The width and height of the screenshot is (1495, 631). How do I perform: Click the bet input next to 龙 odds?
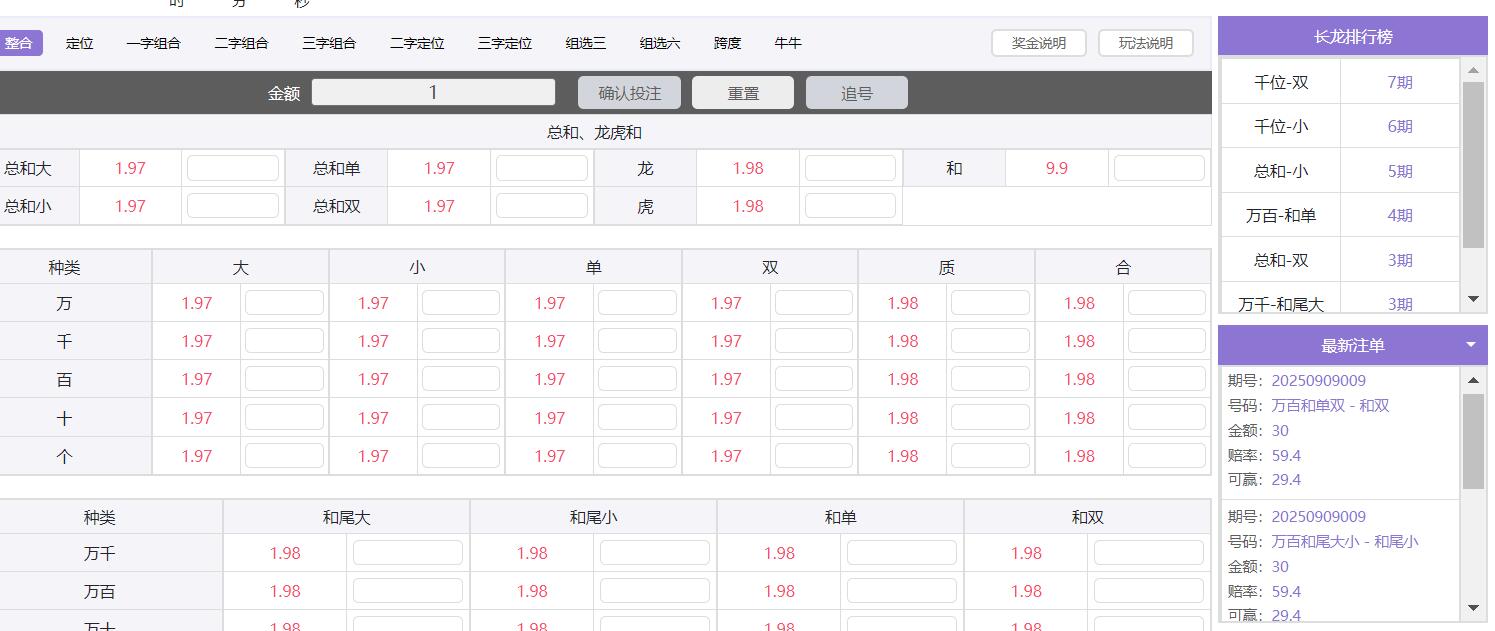point(850,168)
